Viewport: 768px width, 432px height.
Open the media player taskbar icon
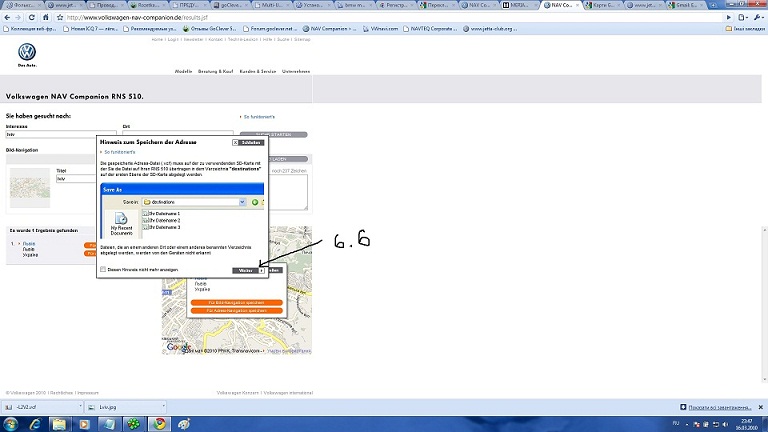tap(84, 424)
